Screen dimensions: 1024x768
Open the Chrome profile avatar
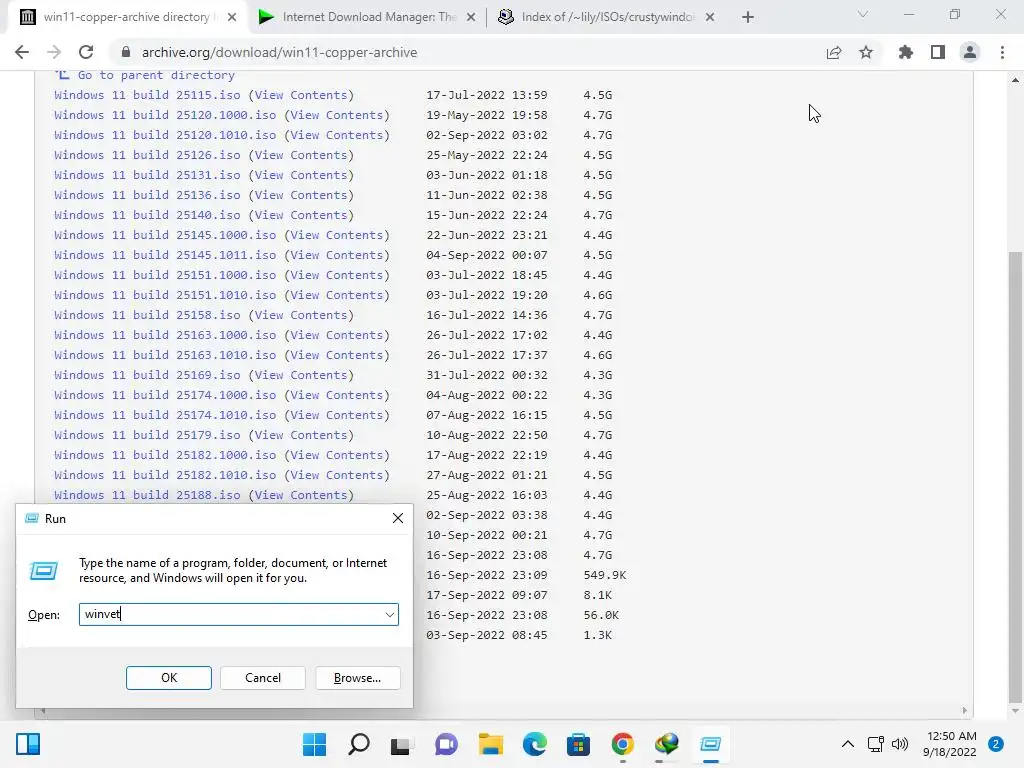click(x=970, y=52)
